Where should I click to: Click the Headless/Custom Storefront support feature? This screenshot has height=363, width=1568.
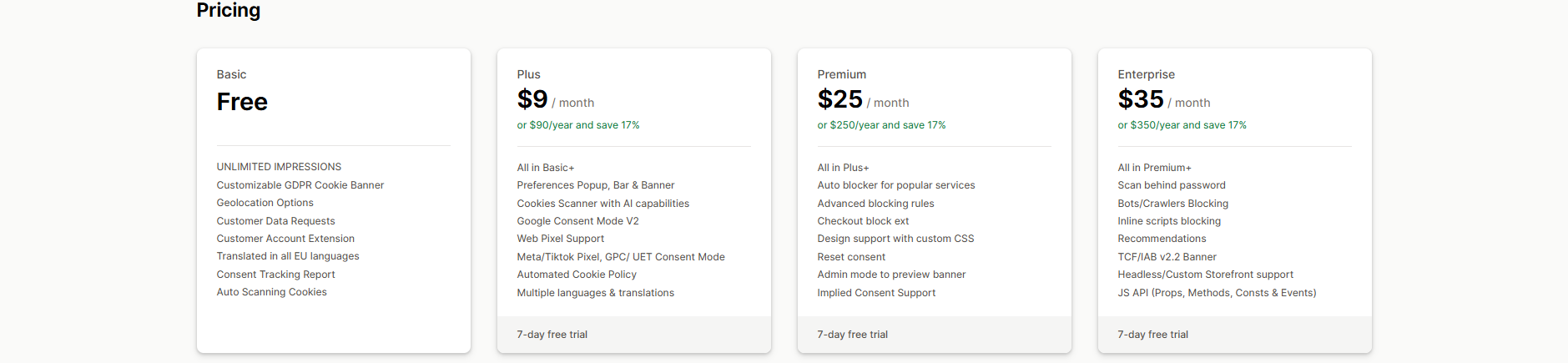[1205, 275]
